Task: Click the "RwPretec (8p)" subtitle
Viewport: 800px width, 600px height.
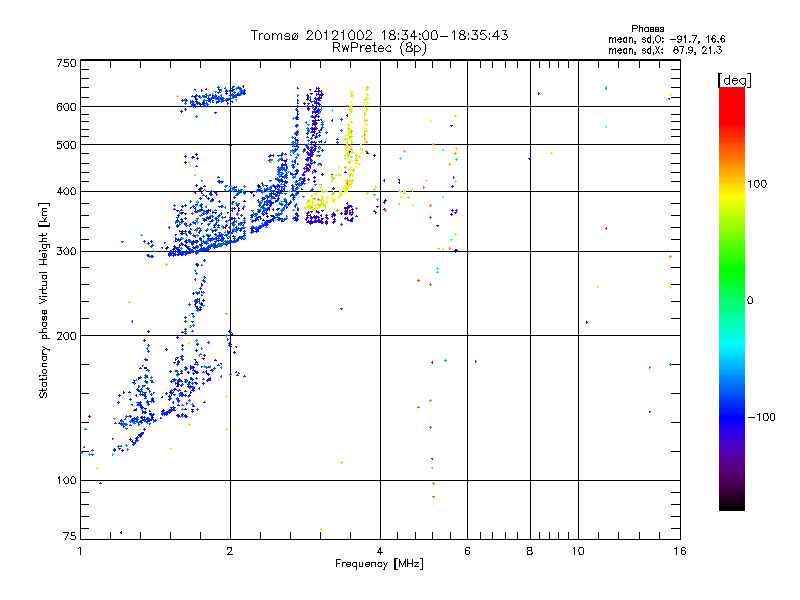Action: coord(379,48)
